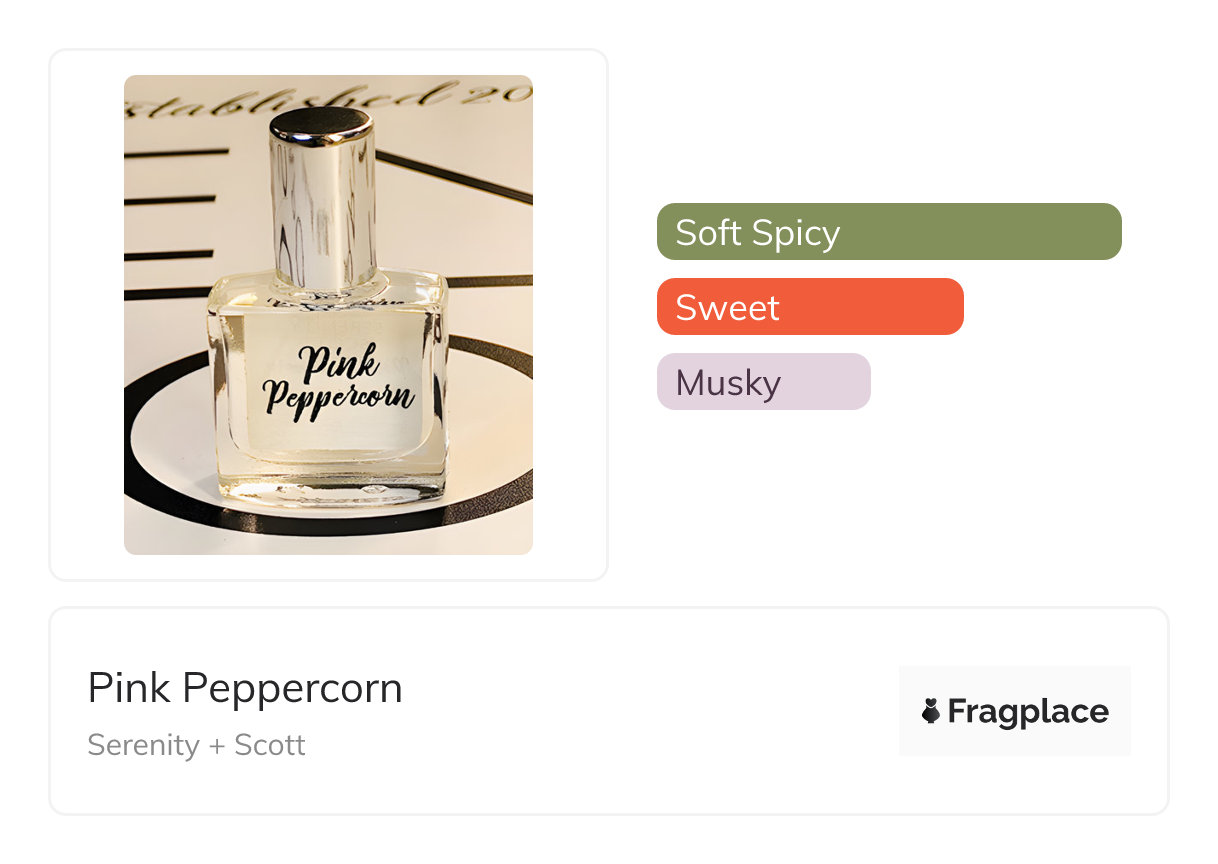Click the "Sweet" text label
The image size is (1218, 864).
[x=727, y=307]
